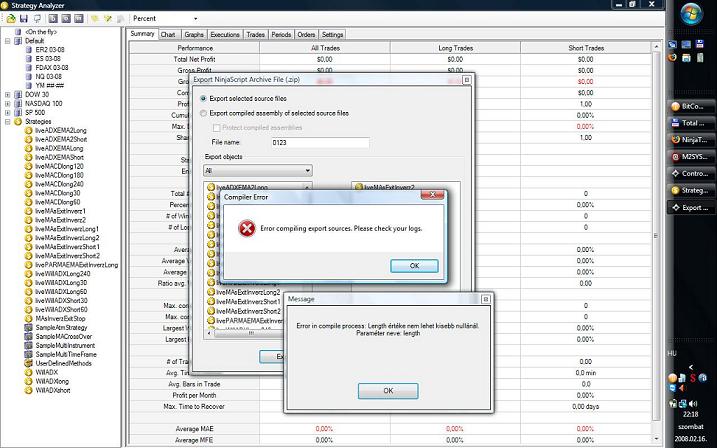This screenshot has height=448, width=717.
Task: Select Export compiled assembly of selected source files
Action: pos(203,113)
